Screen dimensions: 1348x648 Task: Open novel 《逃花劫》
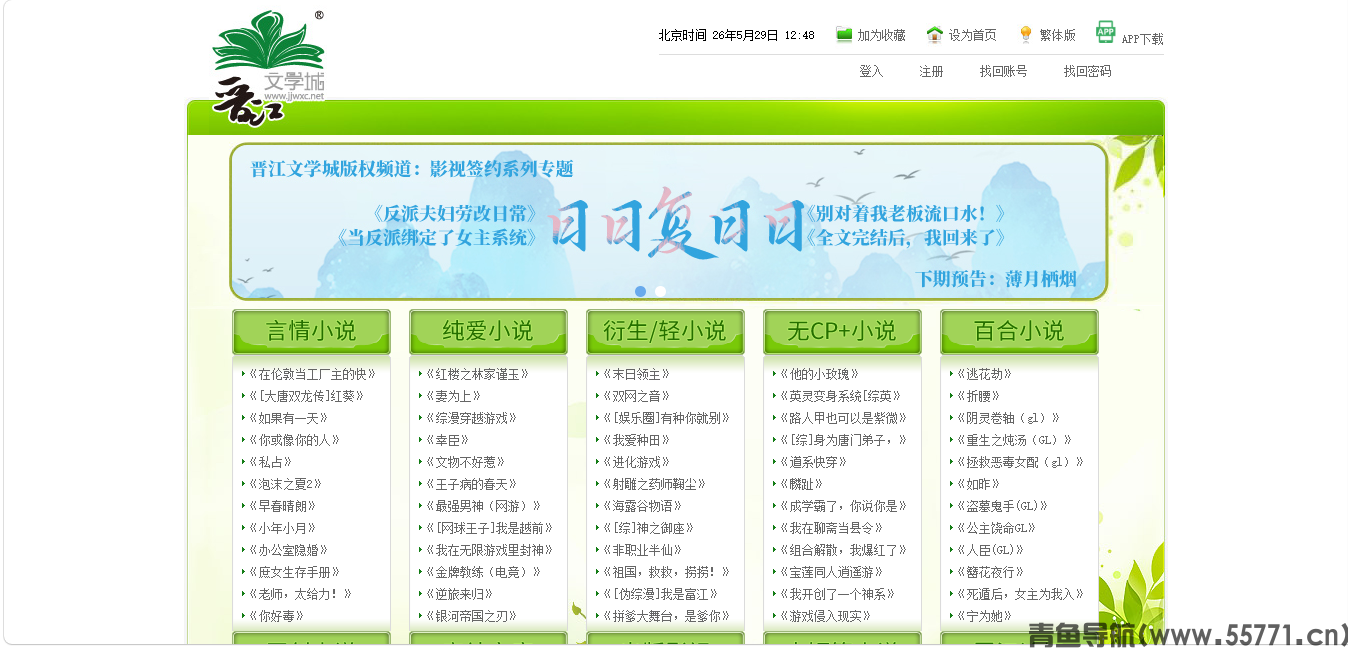985,374
